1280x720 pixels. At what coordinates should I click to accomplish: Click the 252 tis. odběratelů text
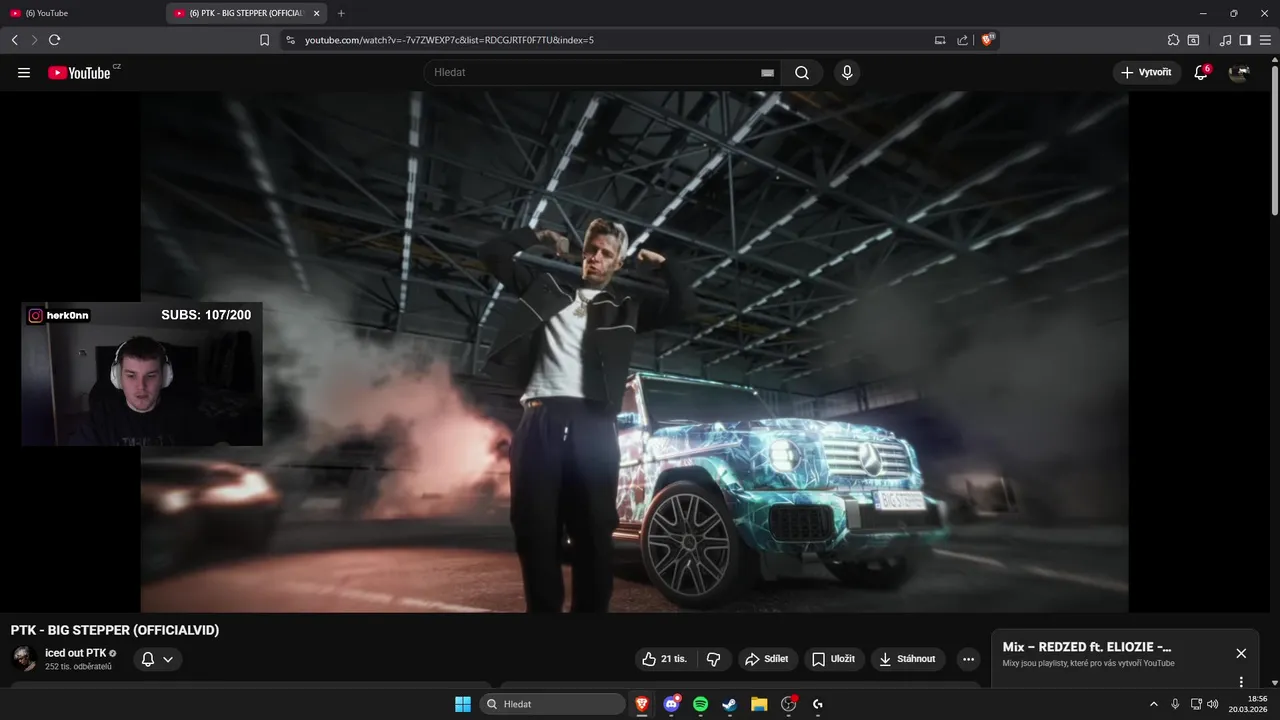78,666
